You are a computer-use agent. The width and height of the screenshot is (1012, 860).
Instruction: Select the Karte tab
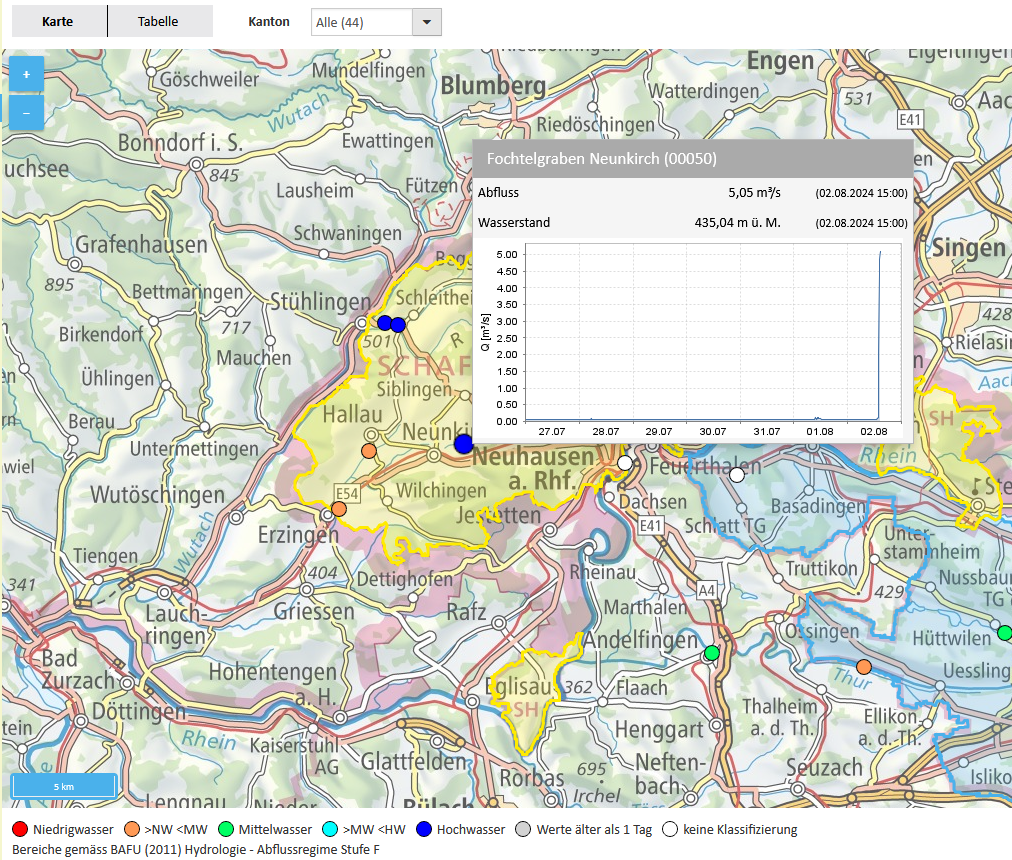pos(58,21)
